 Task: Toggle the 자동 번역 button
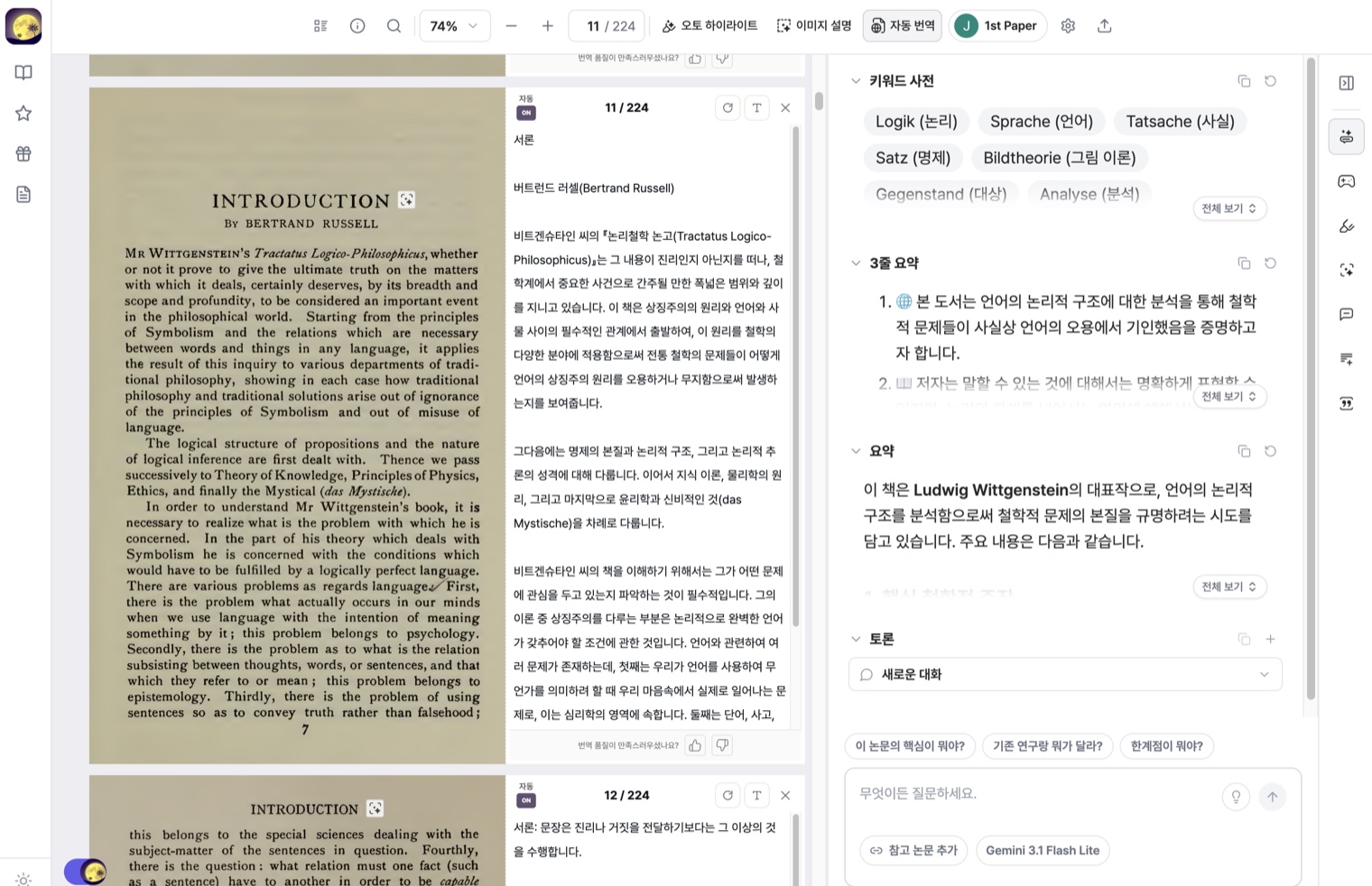click(903, 26)
